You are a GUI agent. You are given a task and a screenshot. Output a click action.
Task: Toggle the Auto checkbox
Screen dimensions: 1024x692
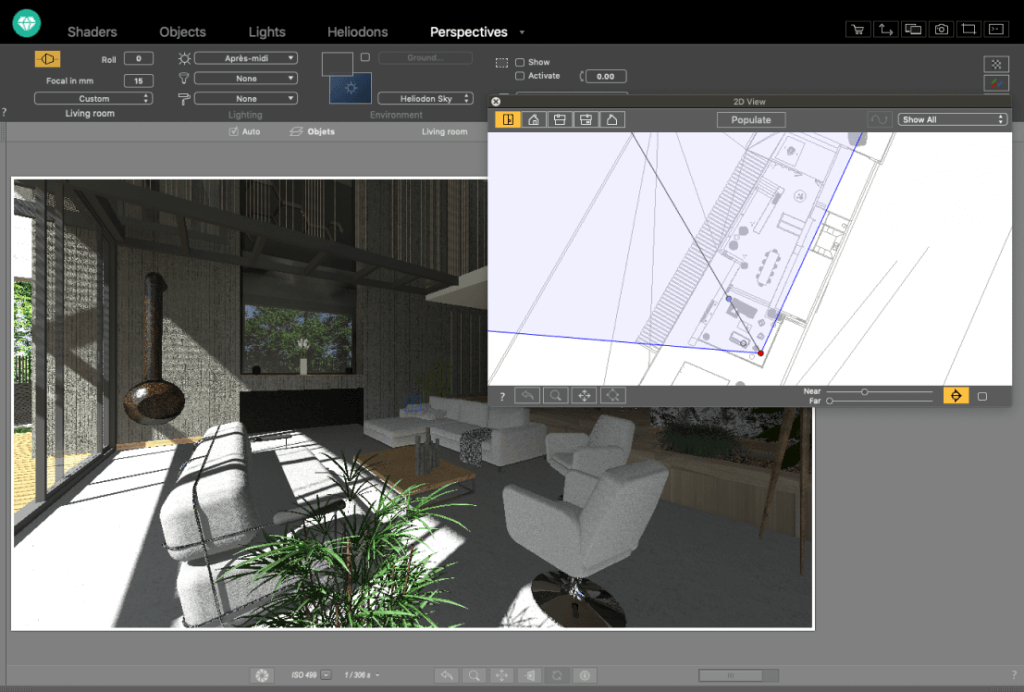tap(234, 131)
